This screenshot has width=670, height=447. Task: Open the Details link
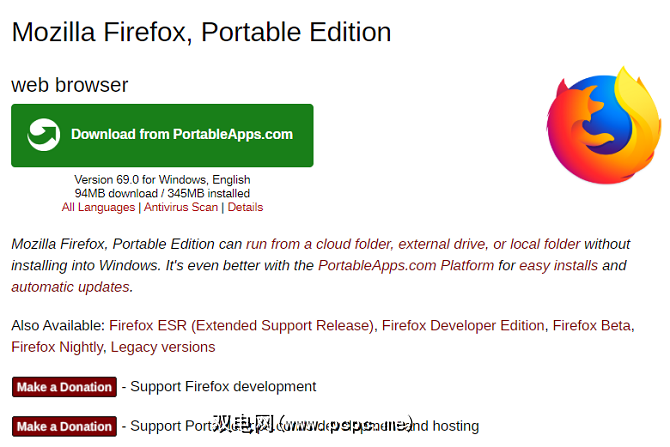coord(245,207)
